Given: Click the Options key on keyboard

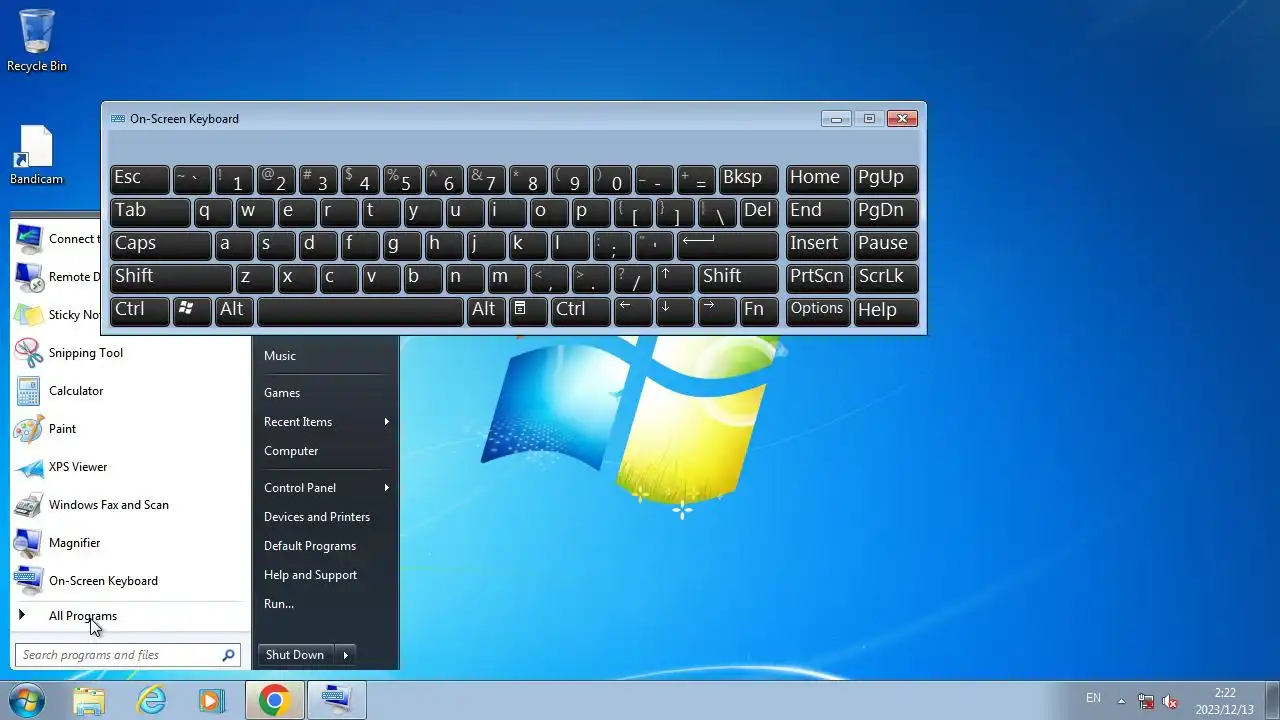Looking at the screenshot, I should (818, 311).
